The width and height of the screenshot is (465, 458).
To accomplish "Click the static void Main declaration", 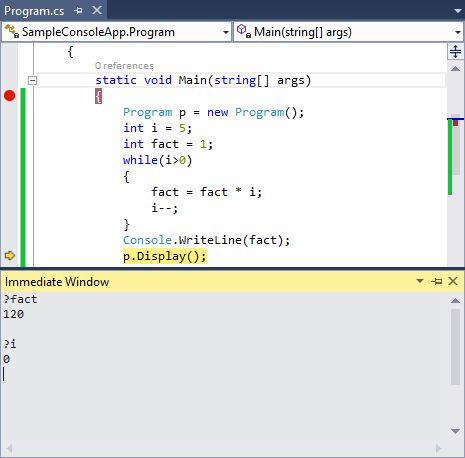I will click(x=203, y=80).
